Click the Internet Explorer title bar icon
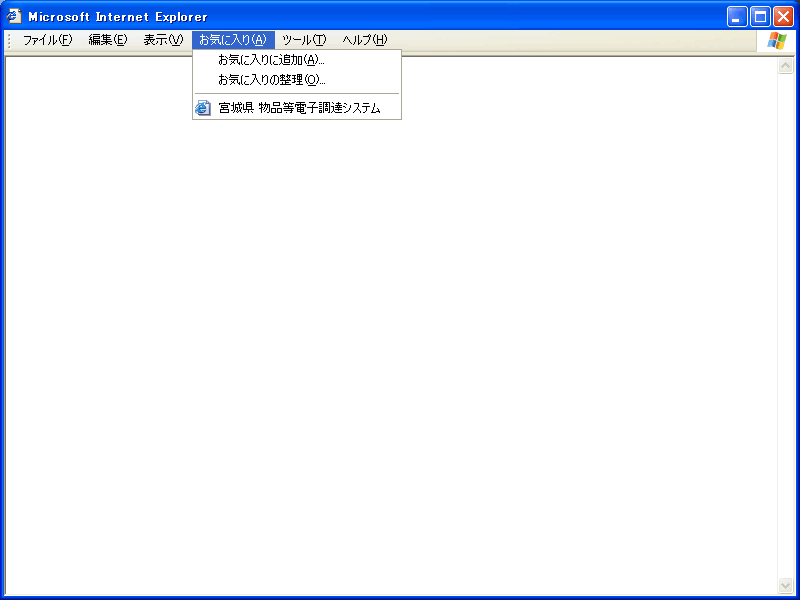Screen dimensions: 800x600 13,16
